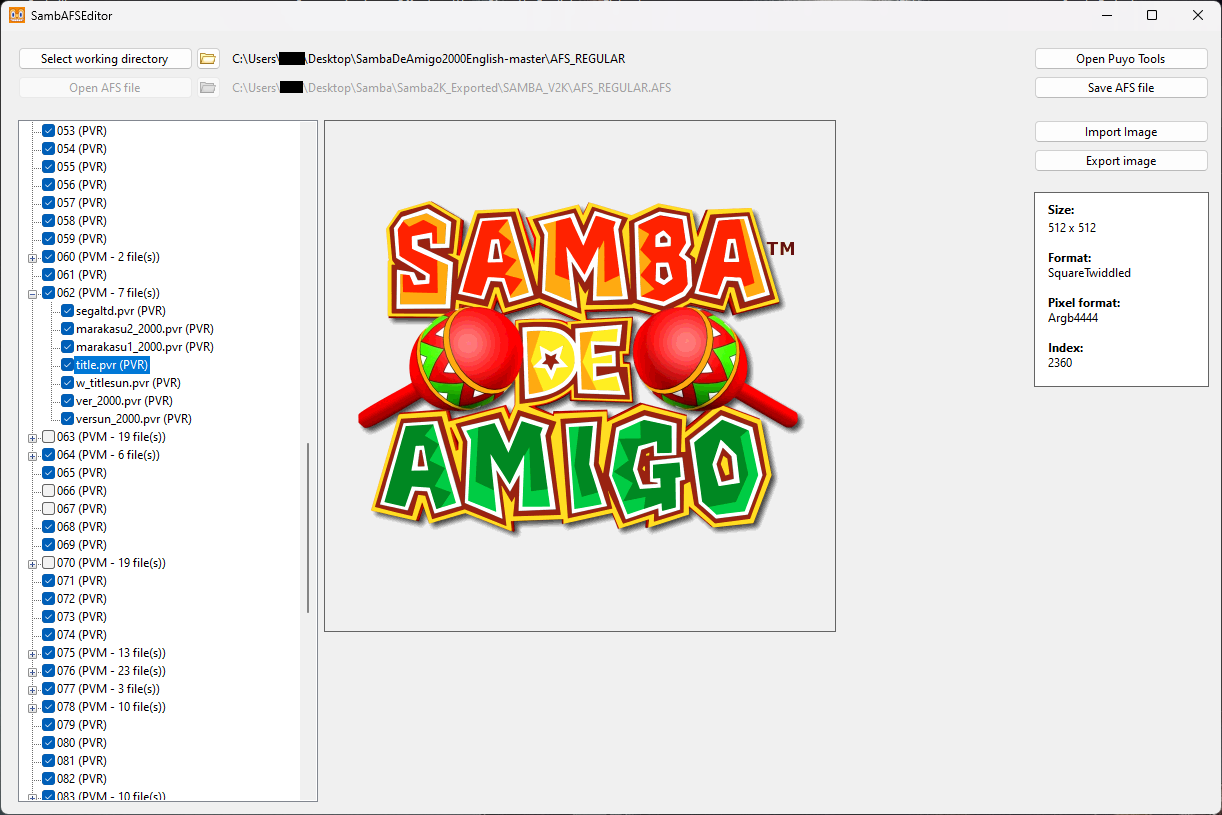Expand the 070 (PVM - 19 file(s)) node
This screenshot has height=815, width=1222.
click(x=33, y=563)
